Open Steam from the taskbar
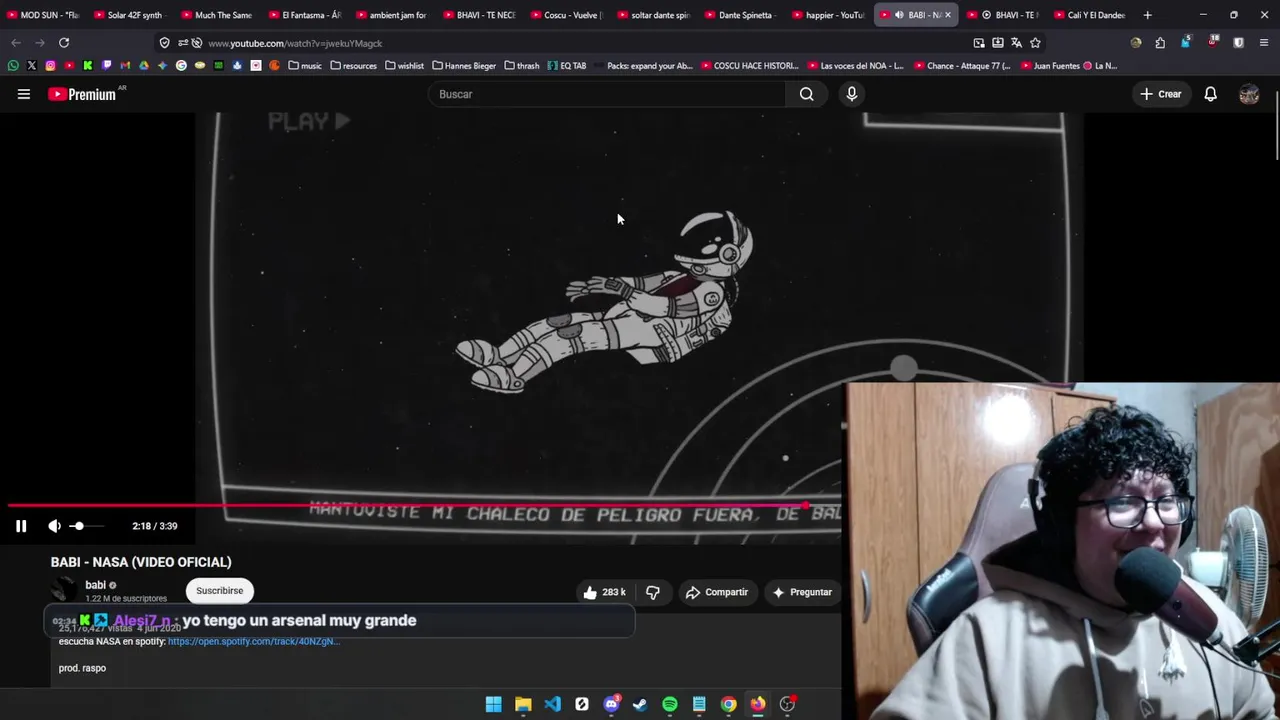This screenshot has height=720, width=1280. point(640,704)
